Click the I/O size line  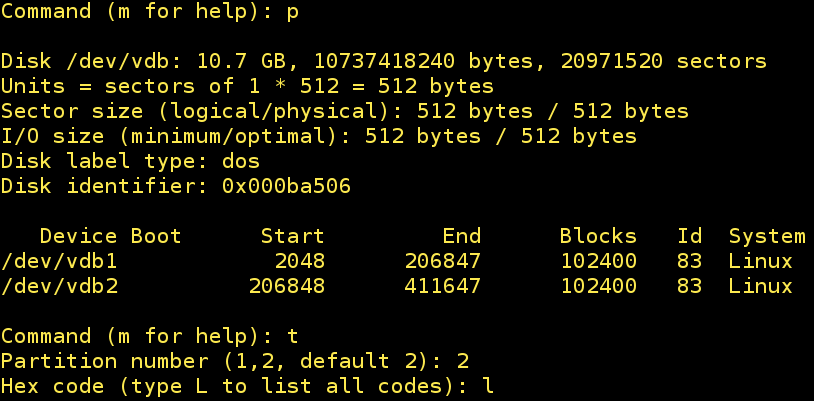click(x=319, y=136)
